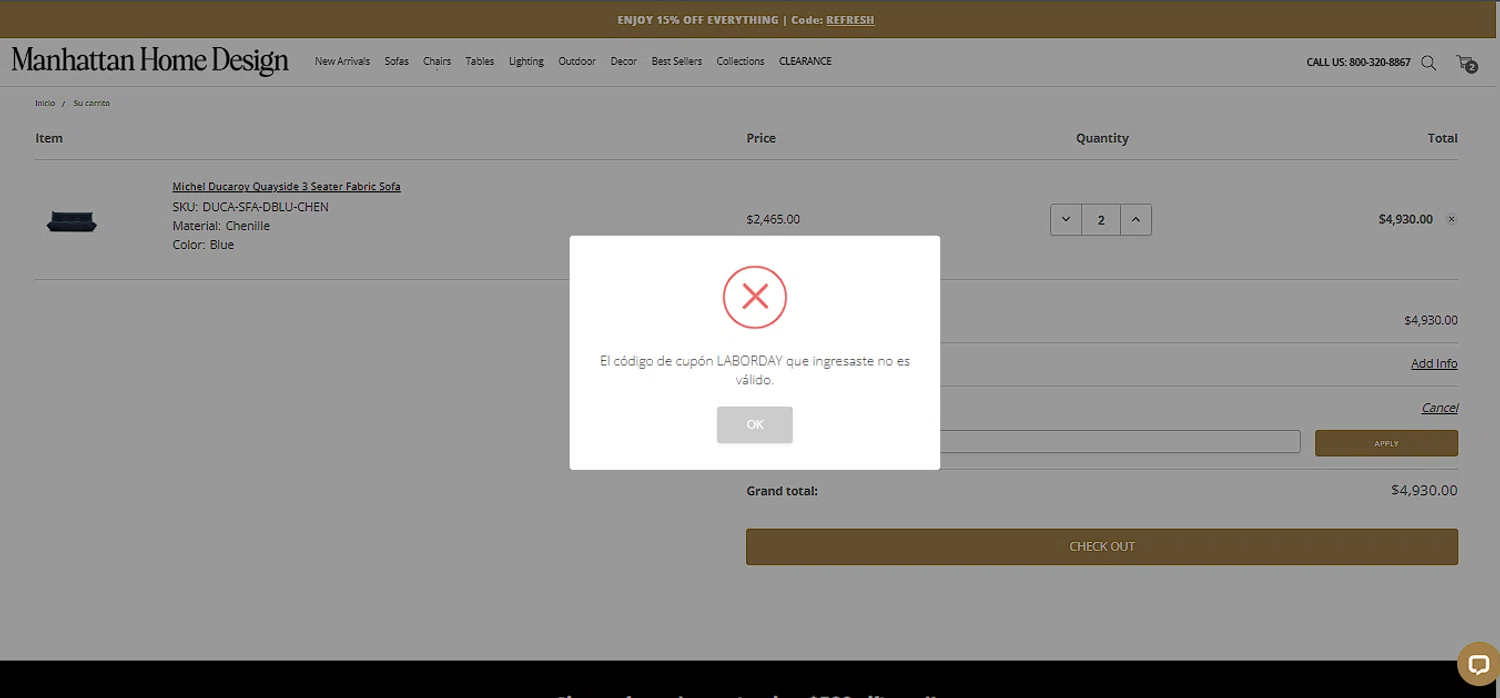The image size is (1500, 698).
Task: Click the Inicio breadcrumb
Action: point(45,103)
